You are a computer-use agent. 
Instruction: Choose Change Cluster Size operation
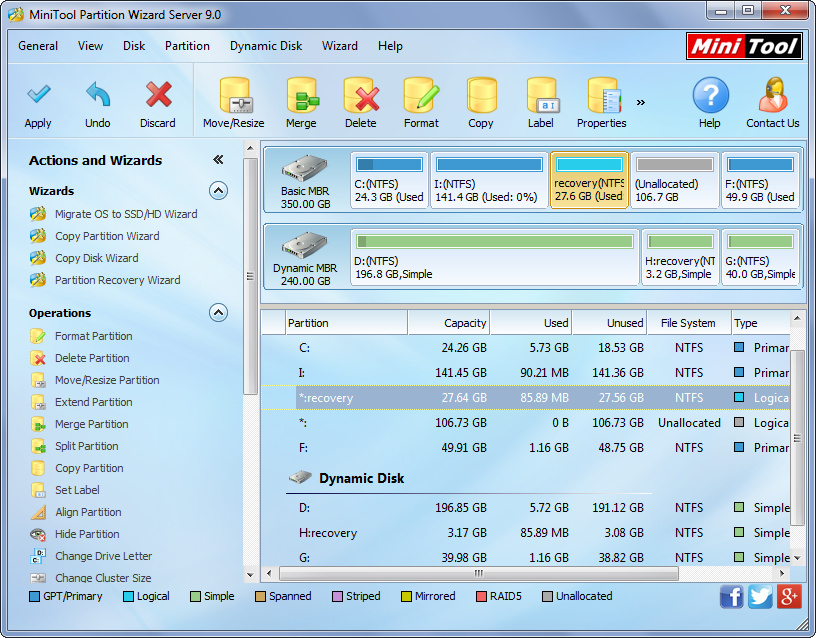coord(91,578)
